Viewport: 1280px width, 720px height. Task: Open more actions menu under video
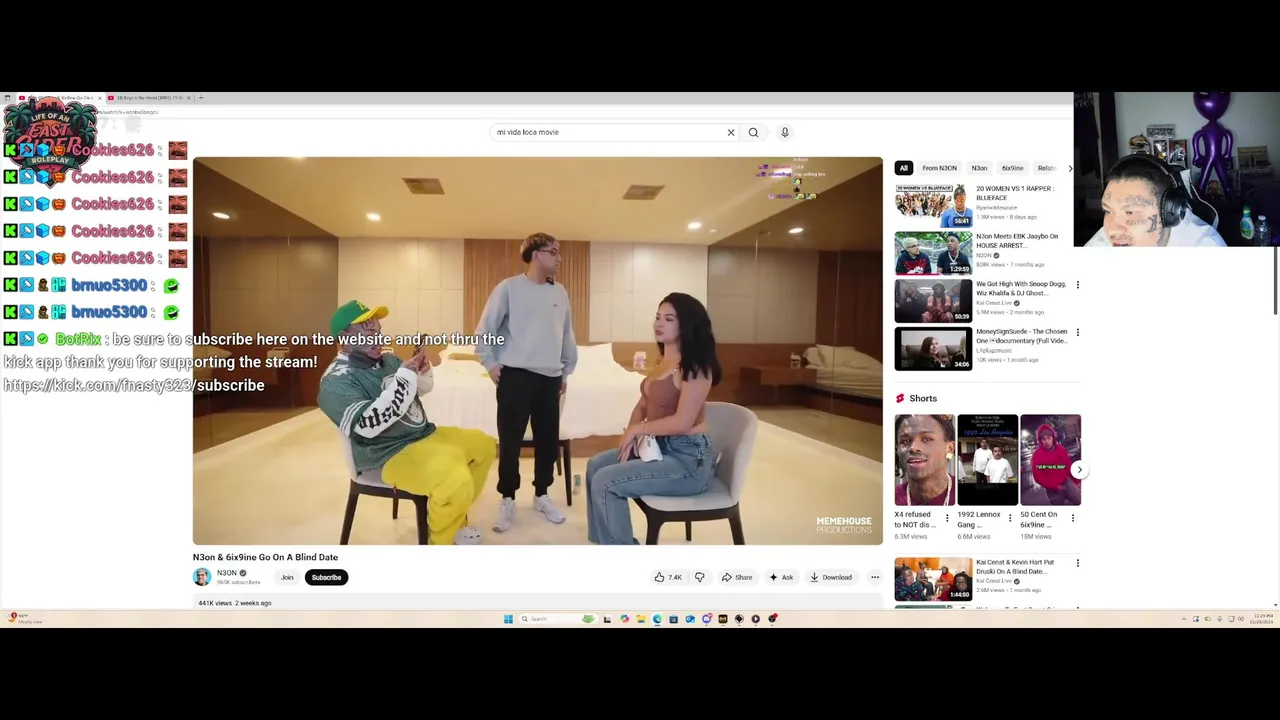875,577
